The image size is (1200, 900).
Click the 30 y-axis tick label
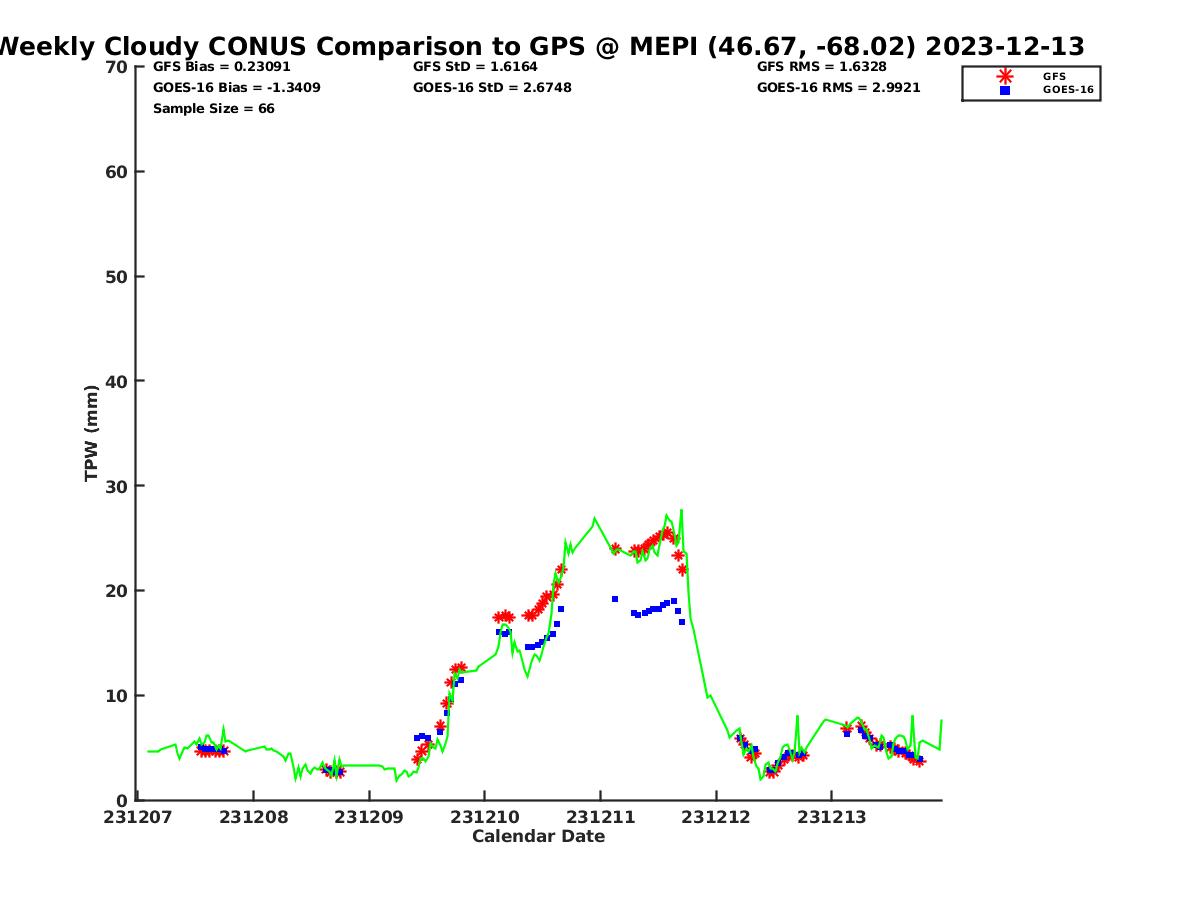pos(116,486)
